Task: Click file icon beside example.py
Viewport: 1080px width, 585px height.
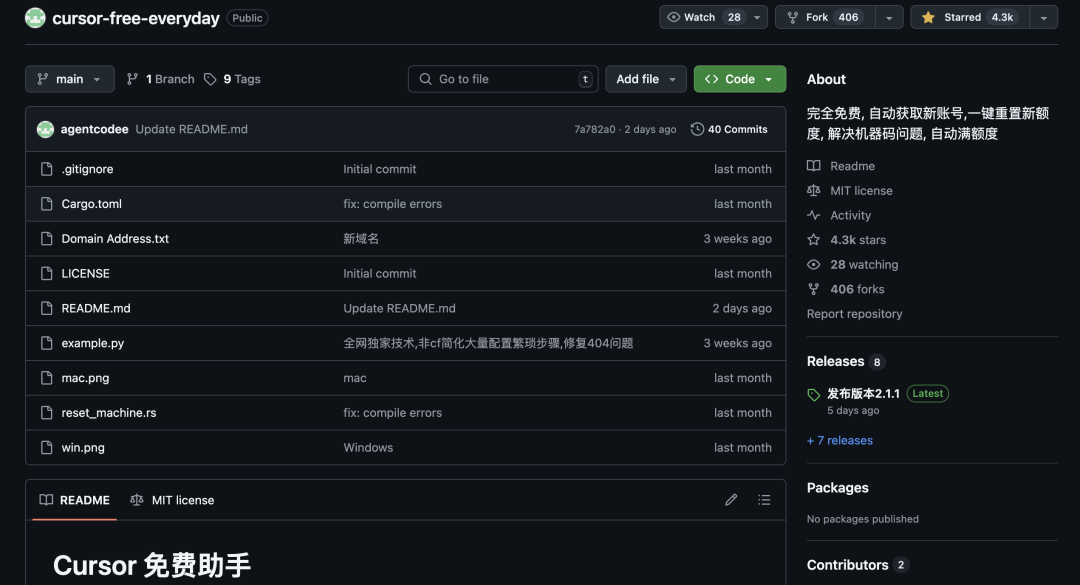Action: (x=46, y=343)
